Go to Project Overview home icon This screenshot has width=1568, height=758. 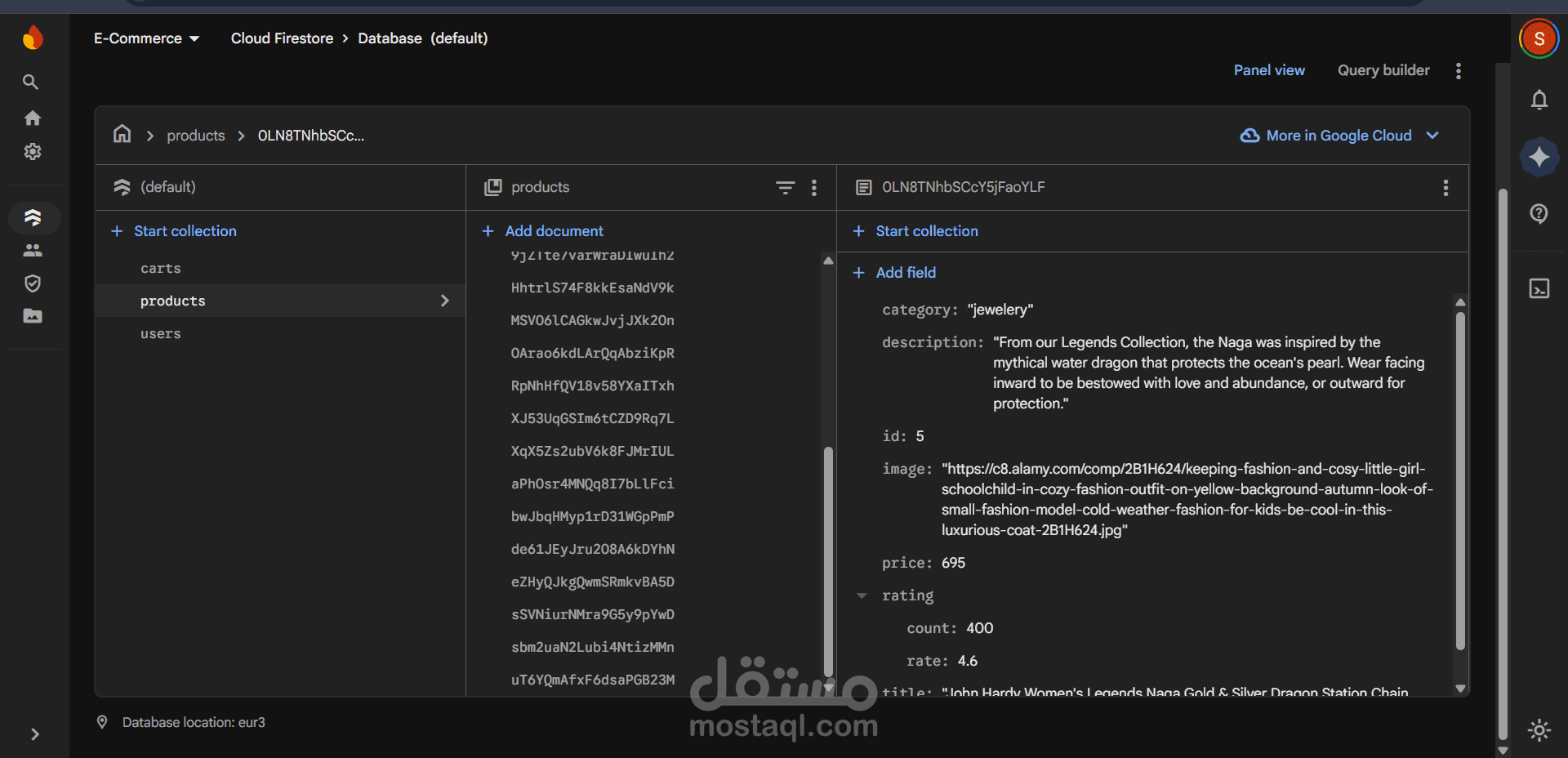[x=33, y=118]
